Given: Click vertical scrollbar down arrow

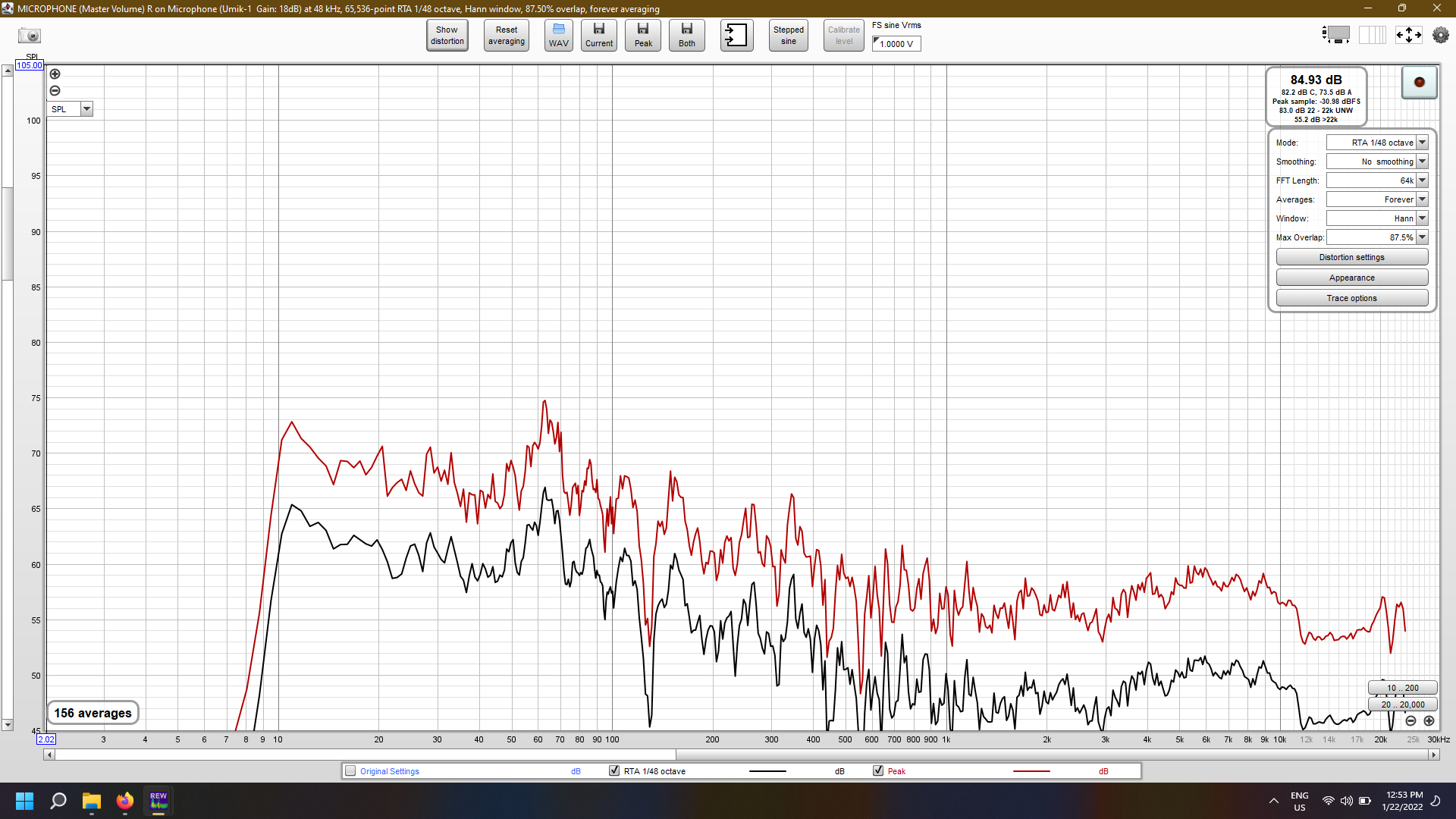Looking at the screenshot, I should tap(8, 725).
